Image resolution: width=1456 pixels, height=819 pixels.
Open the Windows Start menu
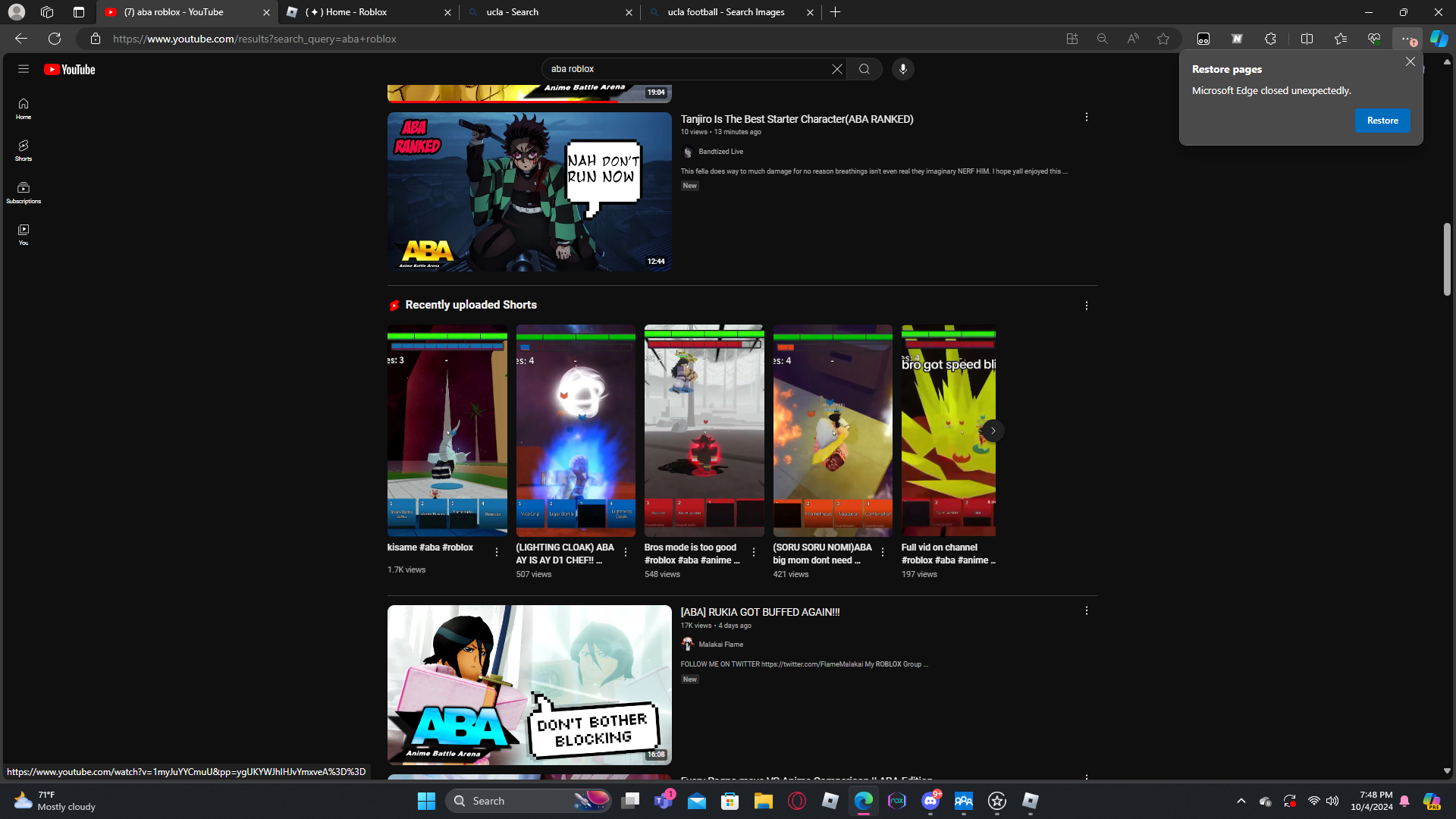[x=426, y=801]
